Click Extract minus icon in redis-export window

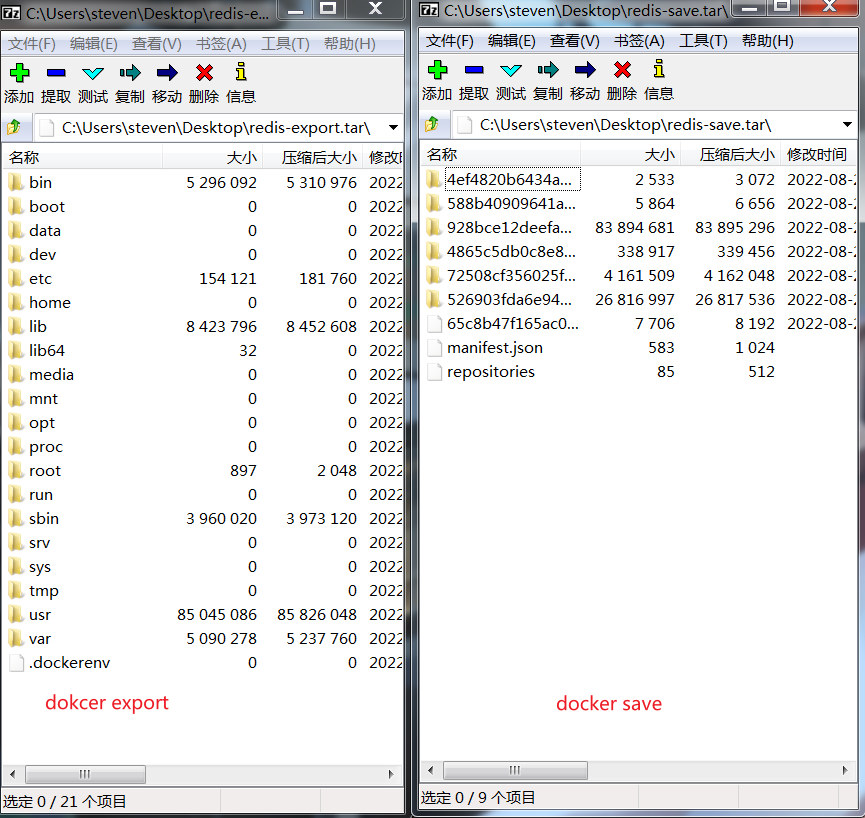[56, 72]
